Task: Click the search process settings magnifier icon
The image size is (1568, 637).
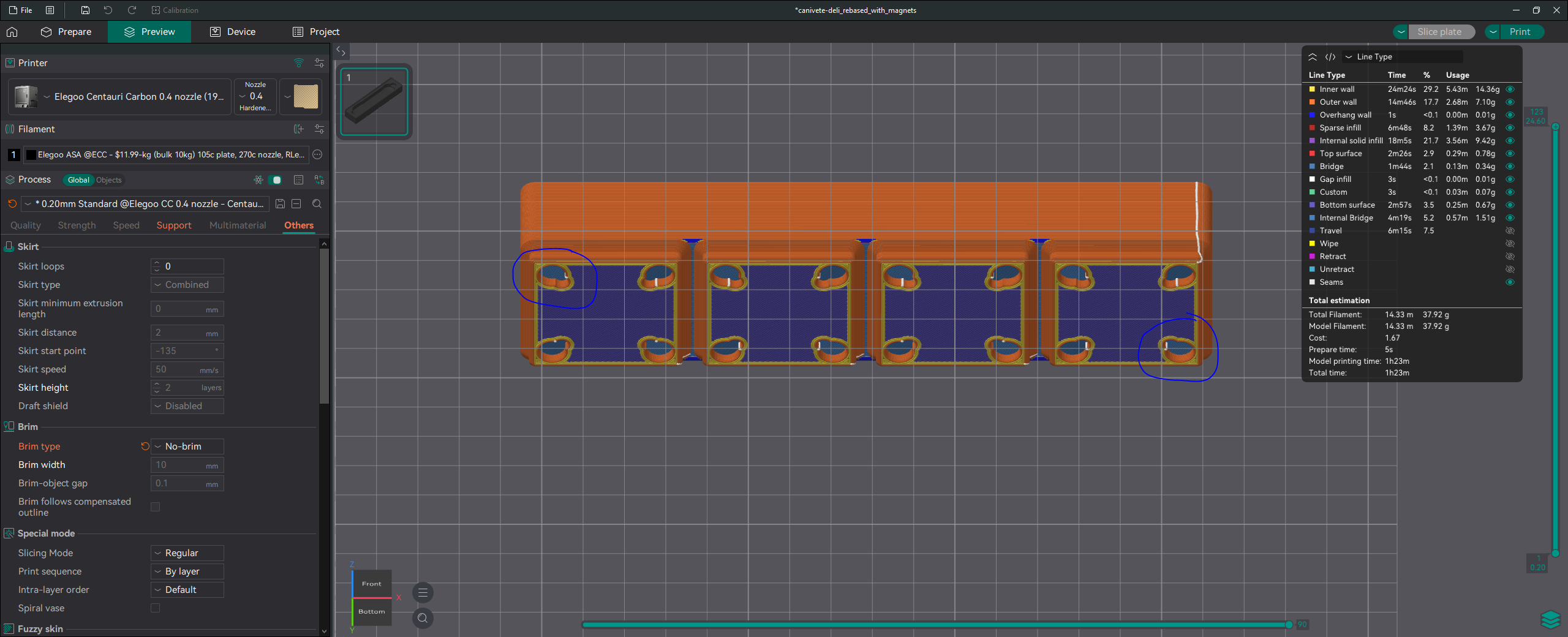Action: point(317,204)
